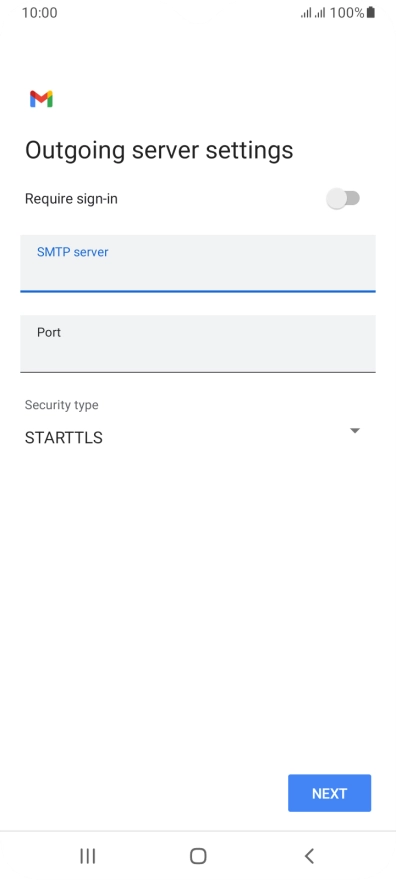
Task: Tap the battery icon in status bar
Action: [x=370, y=12]
